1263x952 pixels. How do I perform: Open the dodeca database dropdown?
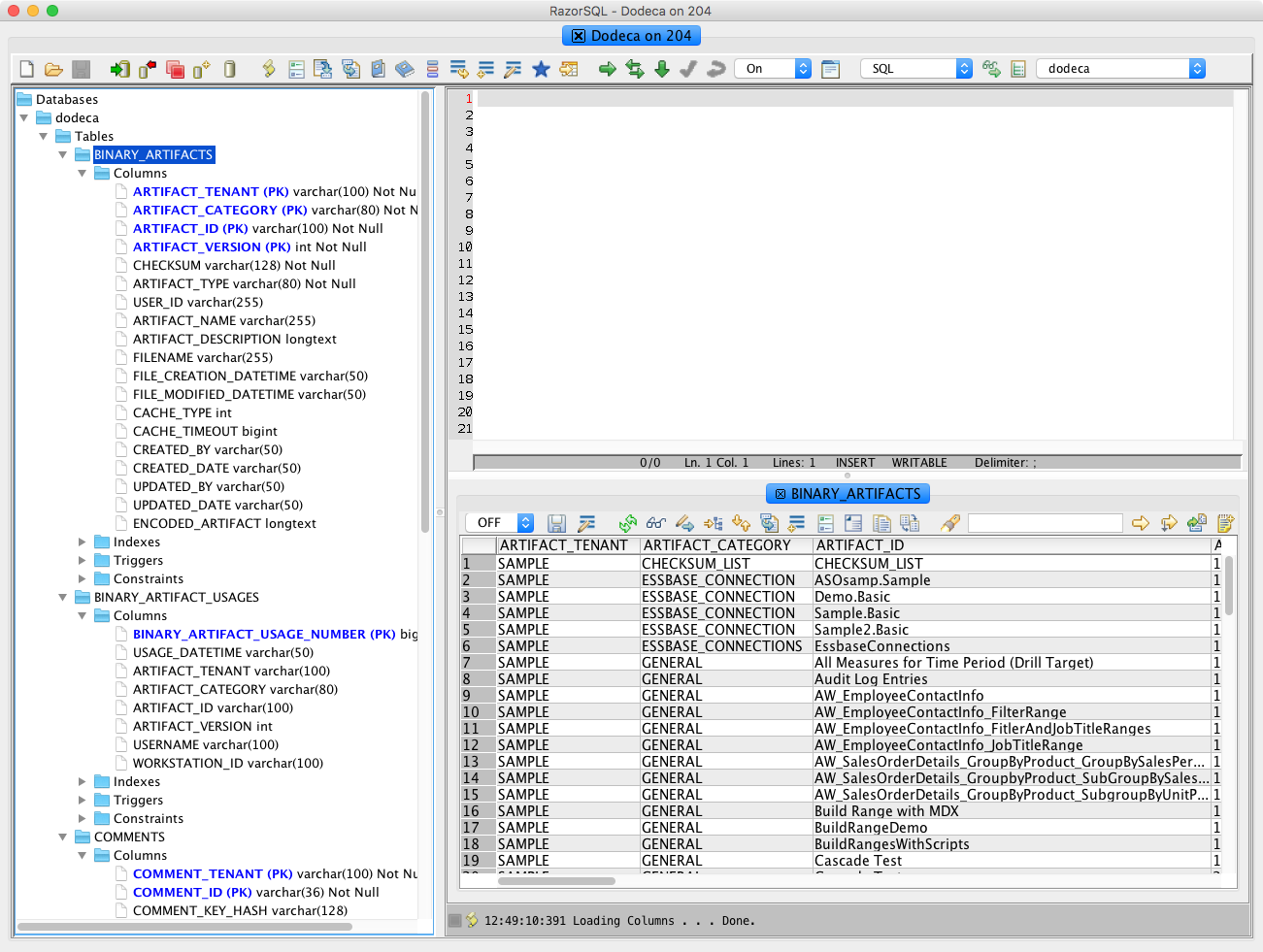pyautogui.click(x=1121, y=69)
